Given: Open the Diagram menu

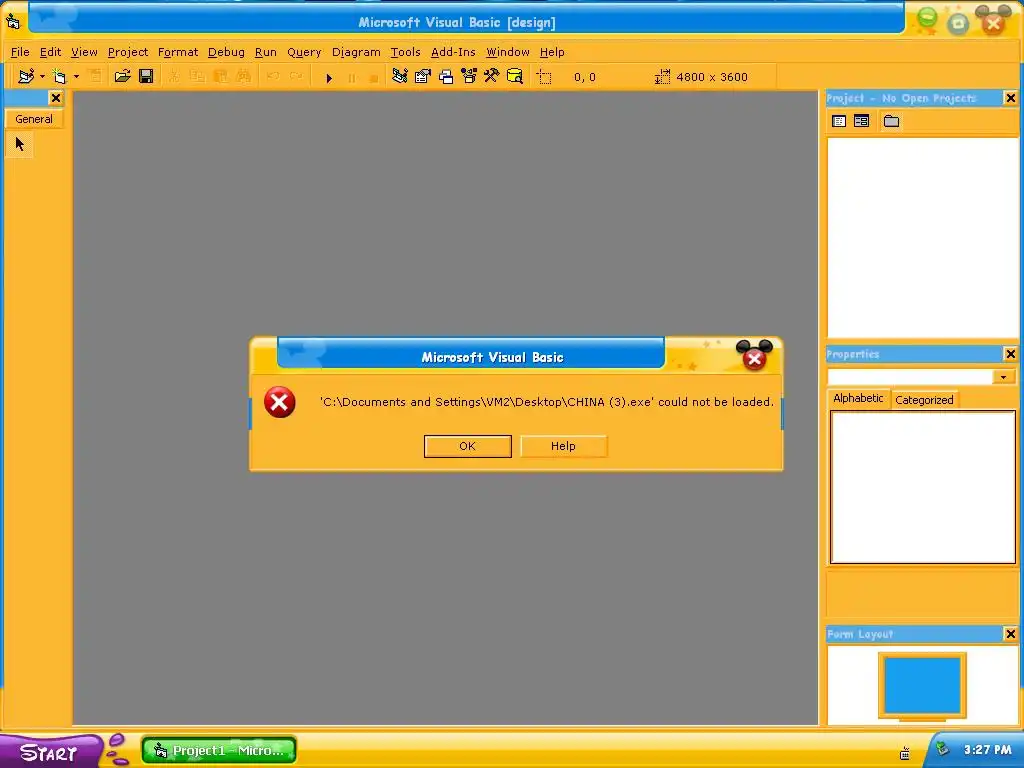Looking at the screenshot, I should [x=356, y=52].
